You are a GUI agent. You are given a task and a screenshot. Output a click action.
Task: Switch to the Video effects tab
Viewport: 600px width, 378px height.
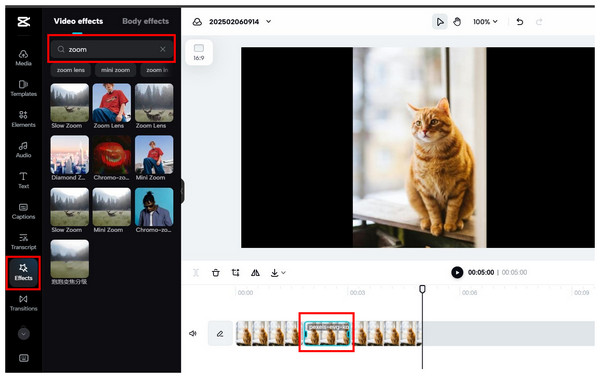(x=78, y=21)
